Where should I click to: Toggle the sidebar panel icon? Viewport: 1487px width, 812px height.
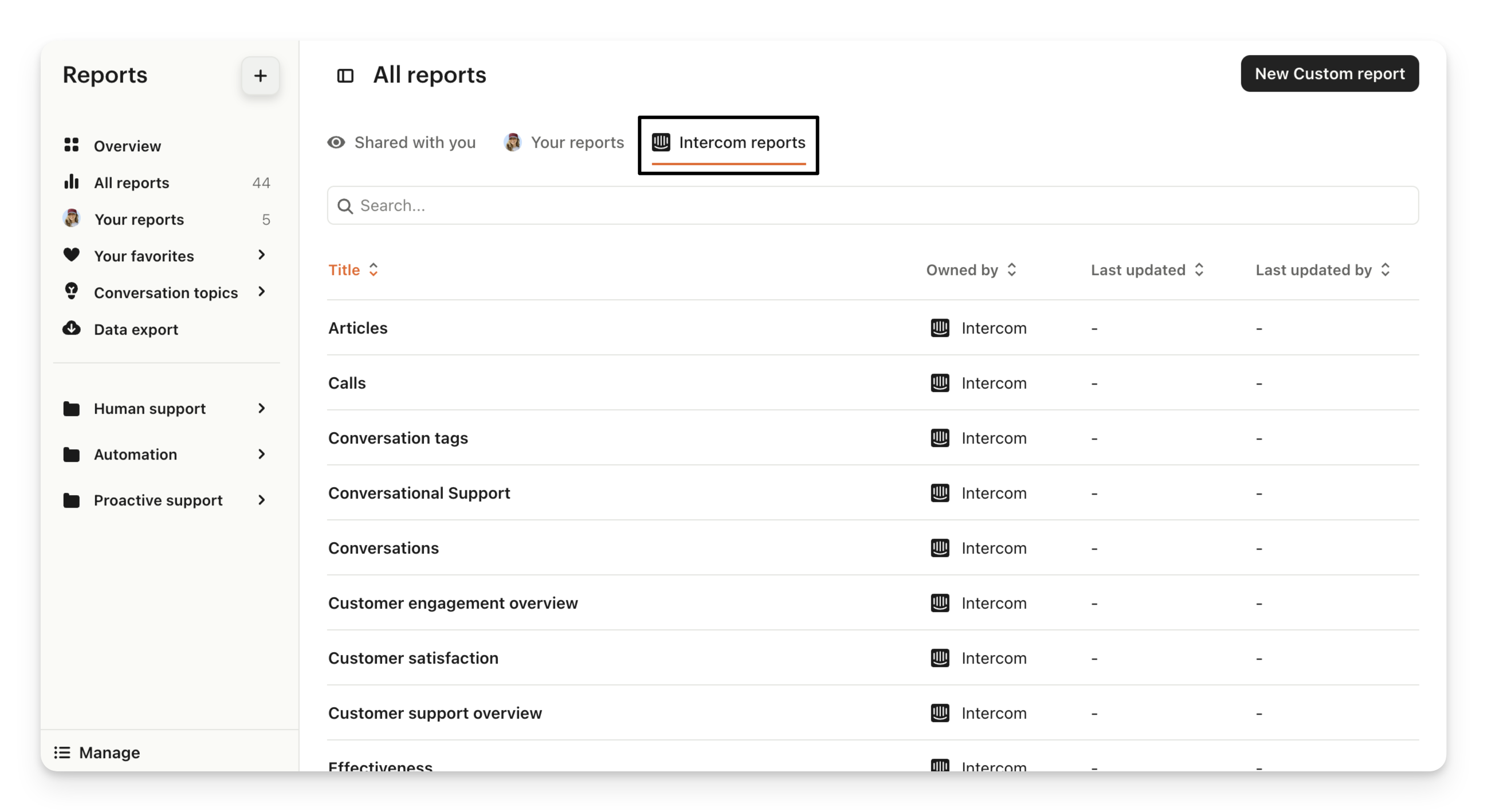click(x=345, y=76)
